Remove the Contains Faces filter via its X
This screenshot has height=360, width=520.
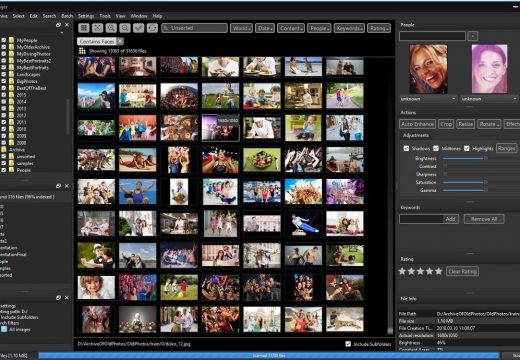pyautogui.click(x=120, y=41)
